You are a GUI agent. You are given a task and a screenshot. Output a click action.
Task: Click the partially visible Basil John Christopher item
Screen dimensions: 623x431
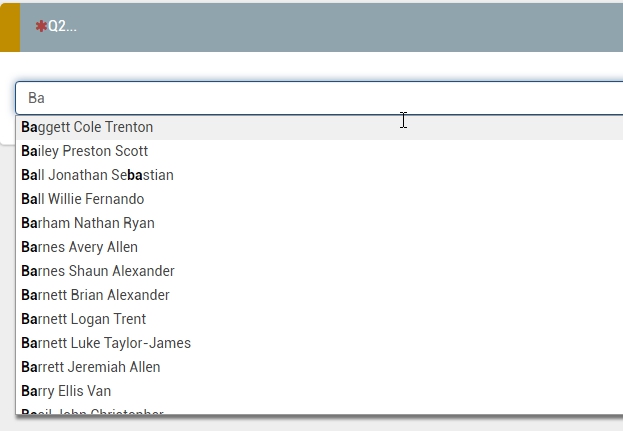click(92, 410)
